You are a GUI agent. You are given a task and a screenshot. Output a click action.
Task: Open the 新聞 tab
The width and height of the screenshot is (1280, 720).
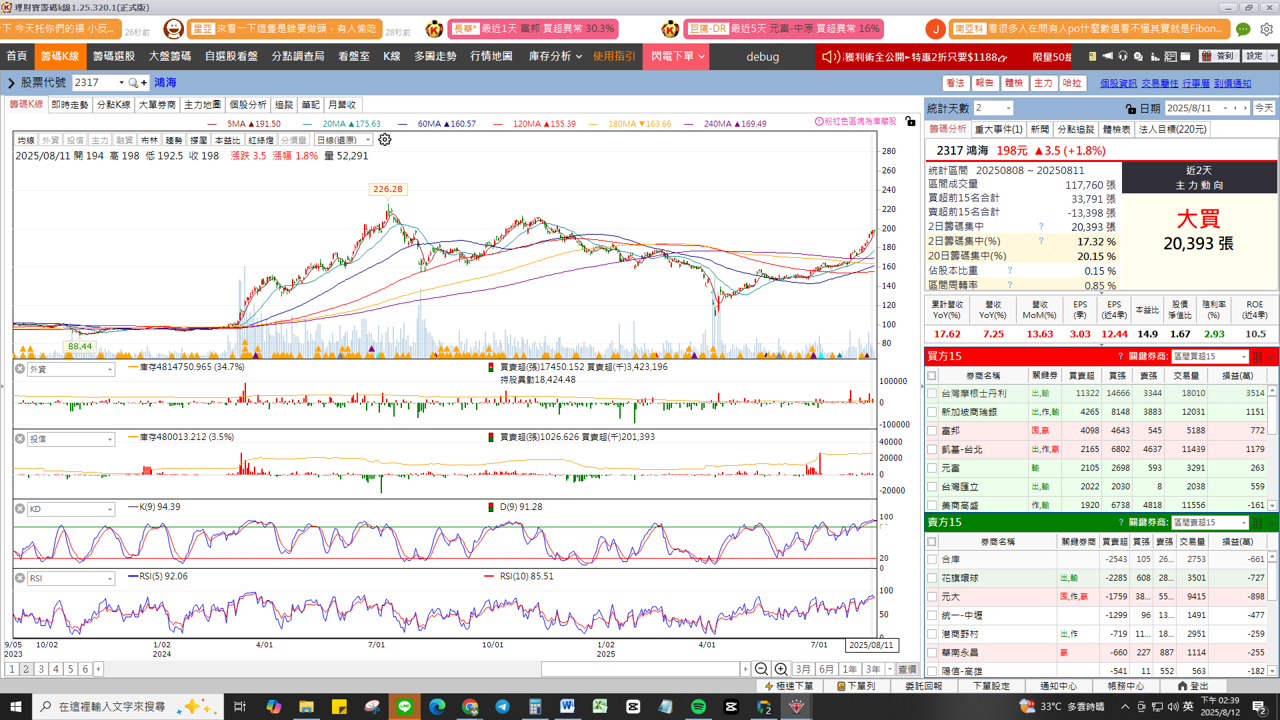[x=1040, y=129]
